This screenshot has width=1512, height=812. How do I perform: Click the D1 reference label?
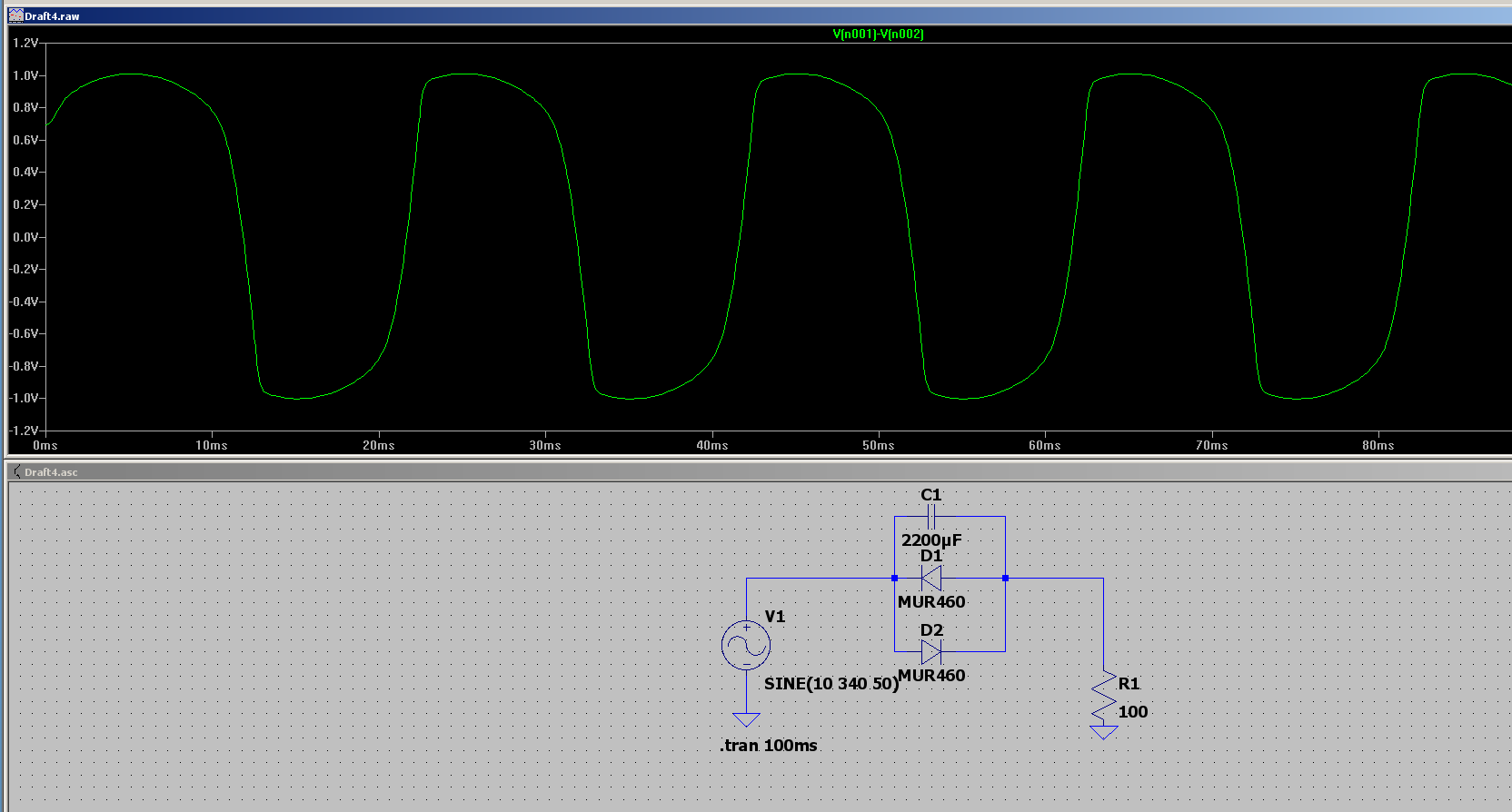tap(931, 556)
